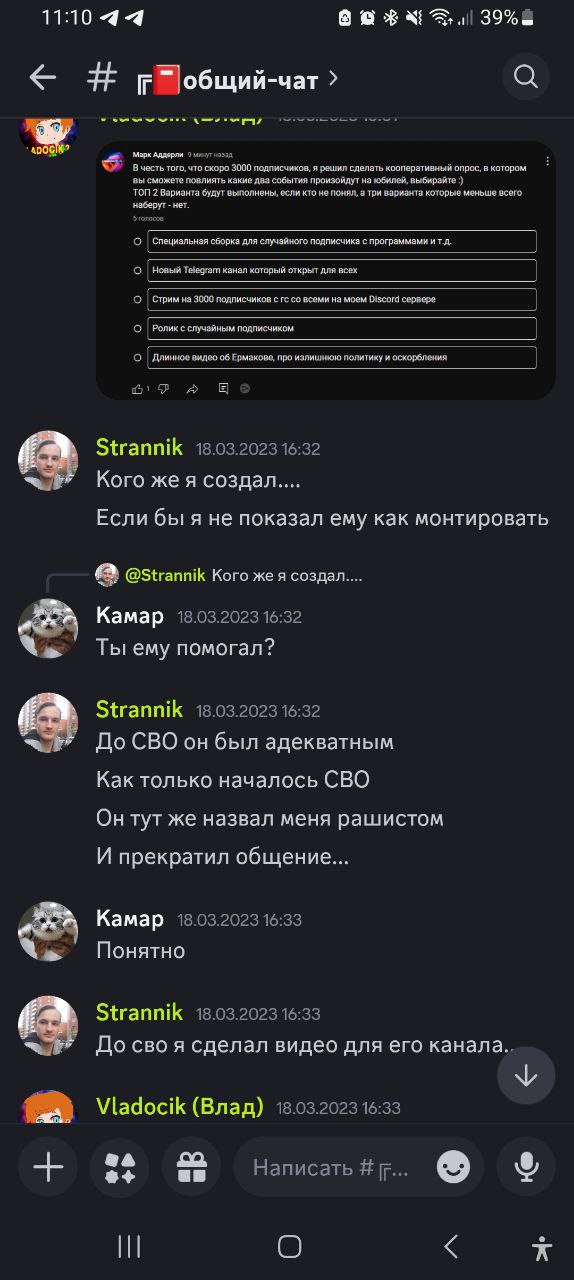This screenshot has height=1280, width=574.
Task: Tap Strannik username above До СВО message
Action: [139, 710]
